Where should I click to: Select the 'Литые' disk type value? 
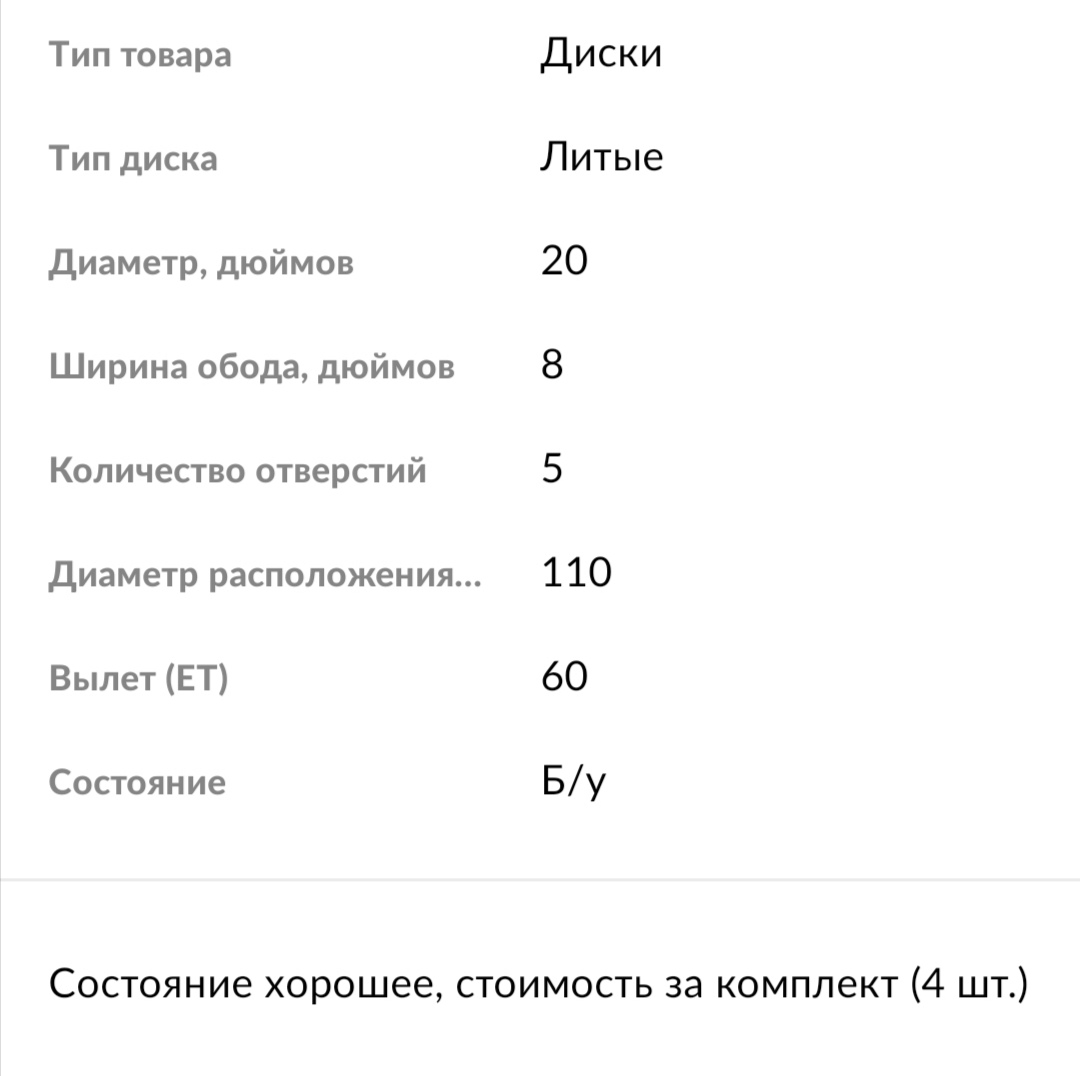[x=601, y=158]
